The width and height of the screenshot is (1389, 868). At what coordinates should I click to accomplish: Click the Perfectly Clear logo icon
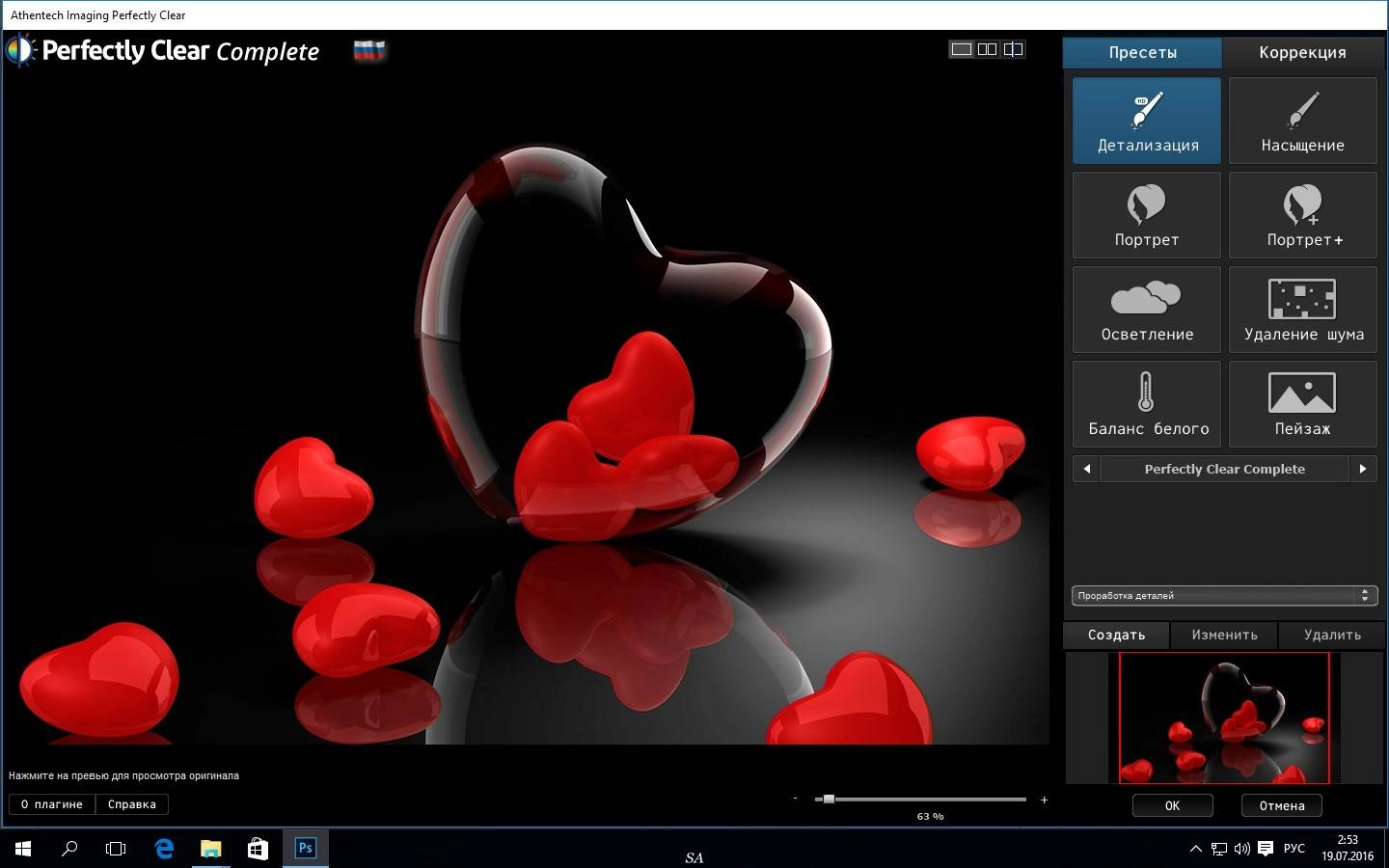coord(20,50)
